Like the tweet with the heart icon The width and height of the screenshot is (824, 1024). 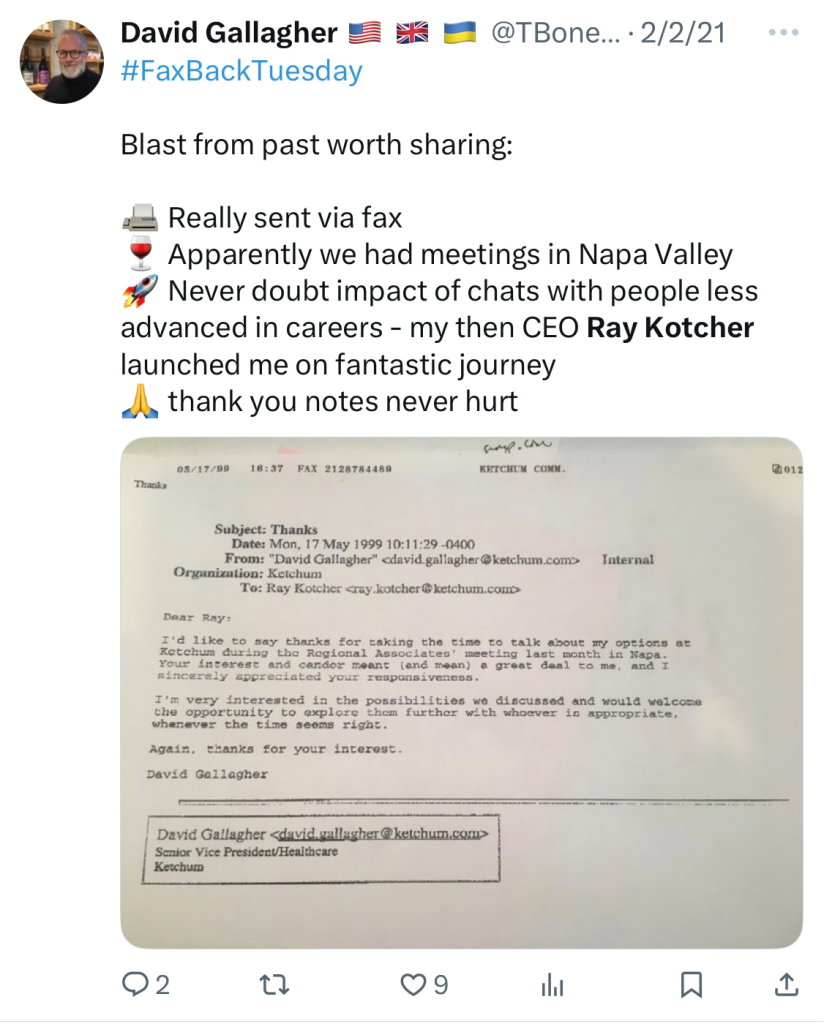point(413,985)
